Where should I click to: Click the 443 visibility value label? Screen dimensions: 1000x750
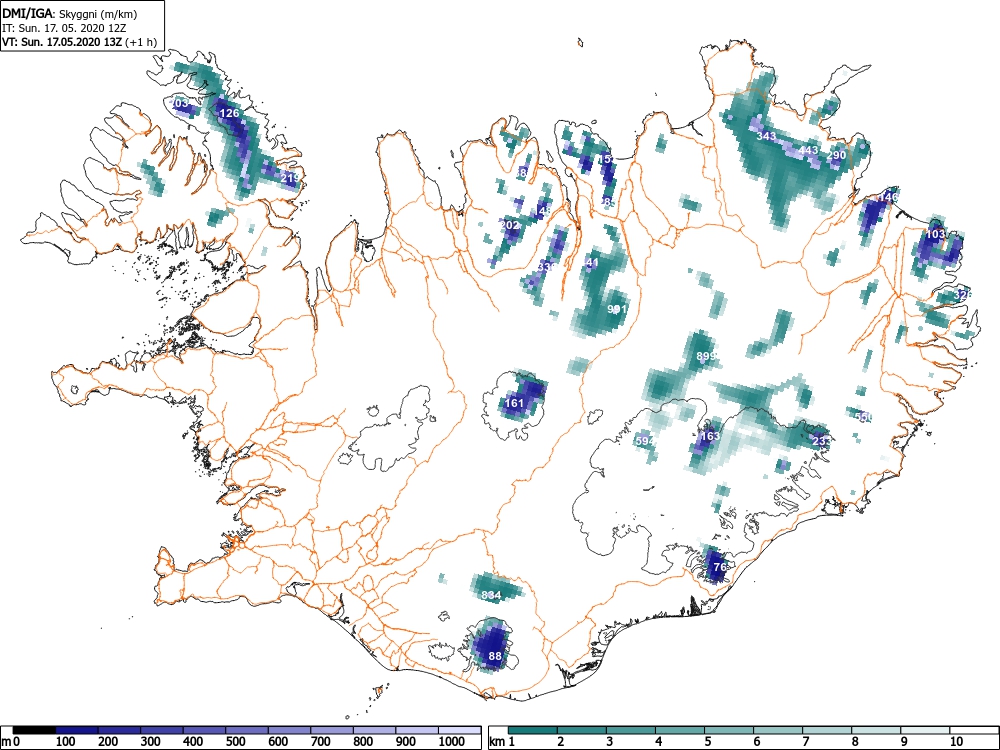click(x=808, y=151)
